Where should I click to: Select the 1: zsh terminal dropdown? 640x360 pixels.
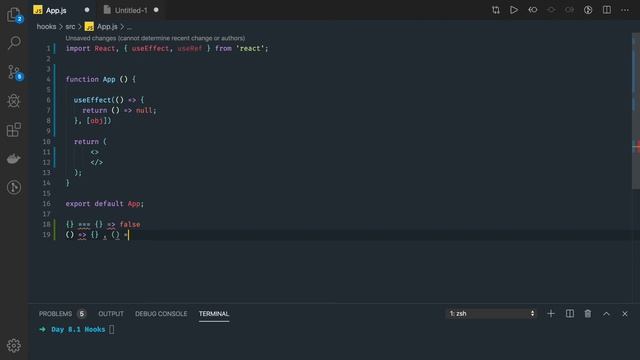coord(491,313)
